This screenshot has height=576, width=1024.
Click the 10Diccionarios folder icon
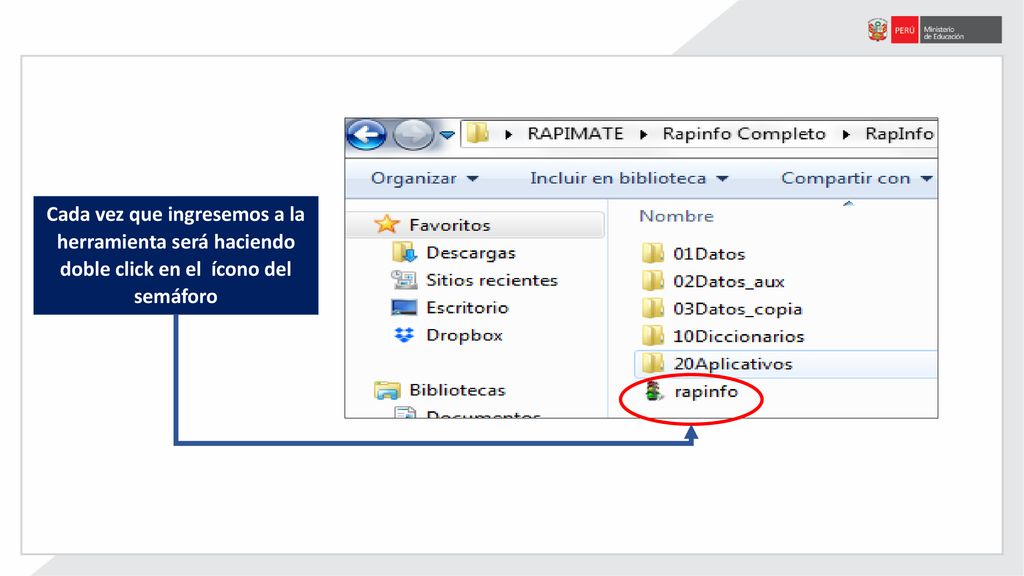[x=652, y=336]
